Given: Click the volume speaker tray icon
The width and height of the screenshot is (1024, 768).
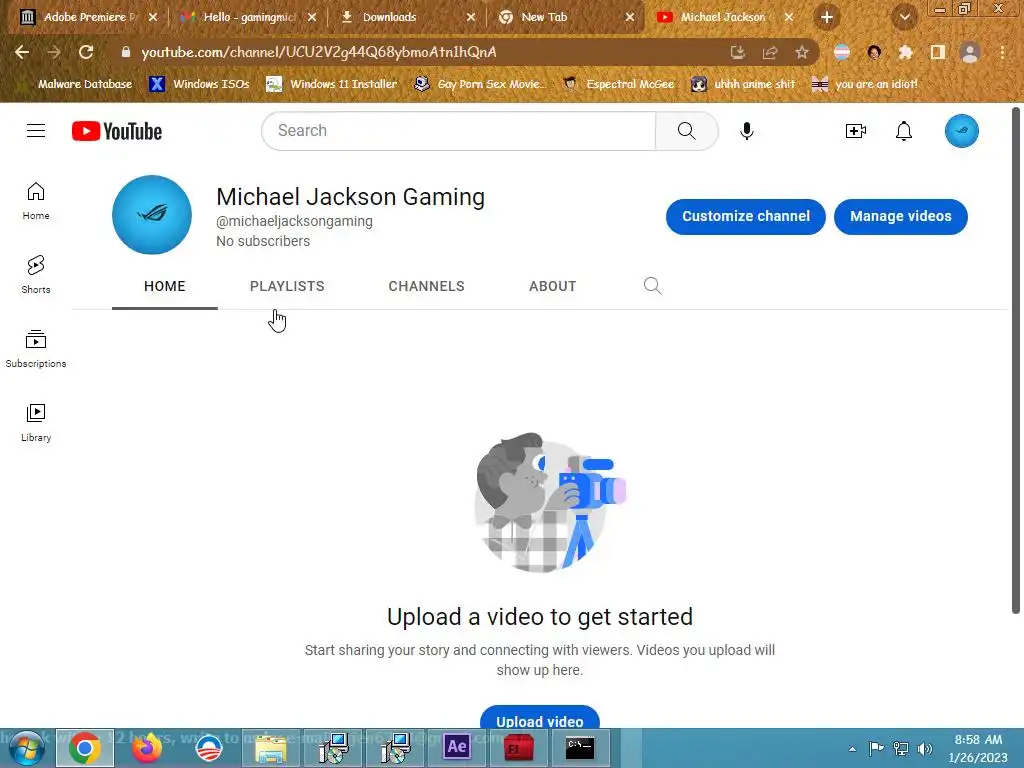Looking at the screenshot, I should click(925, 748).
